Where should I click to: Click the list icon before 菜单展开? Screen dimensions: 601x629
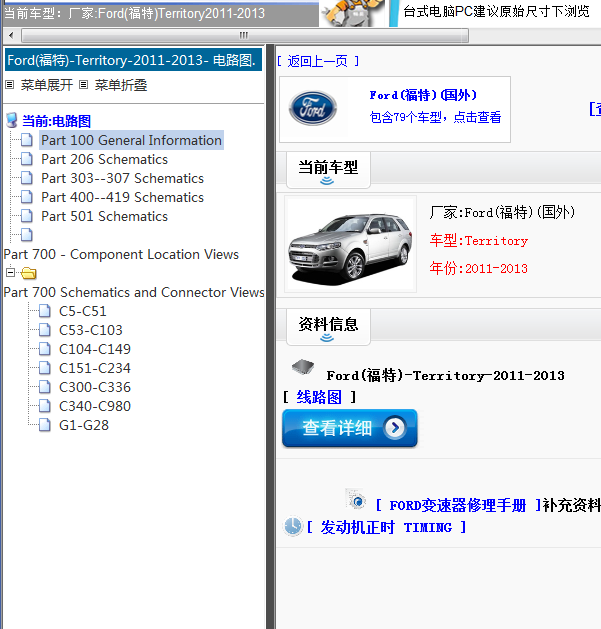(x=10, y=85)
